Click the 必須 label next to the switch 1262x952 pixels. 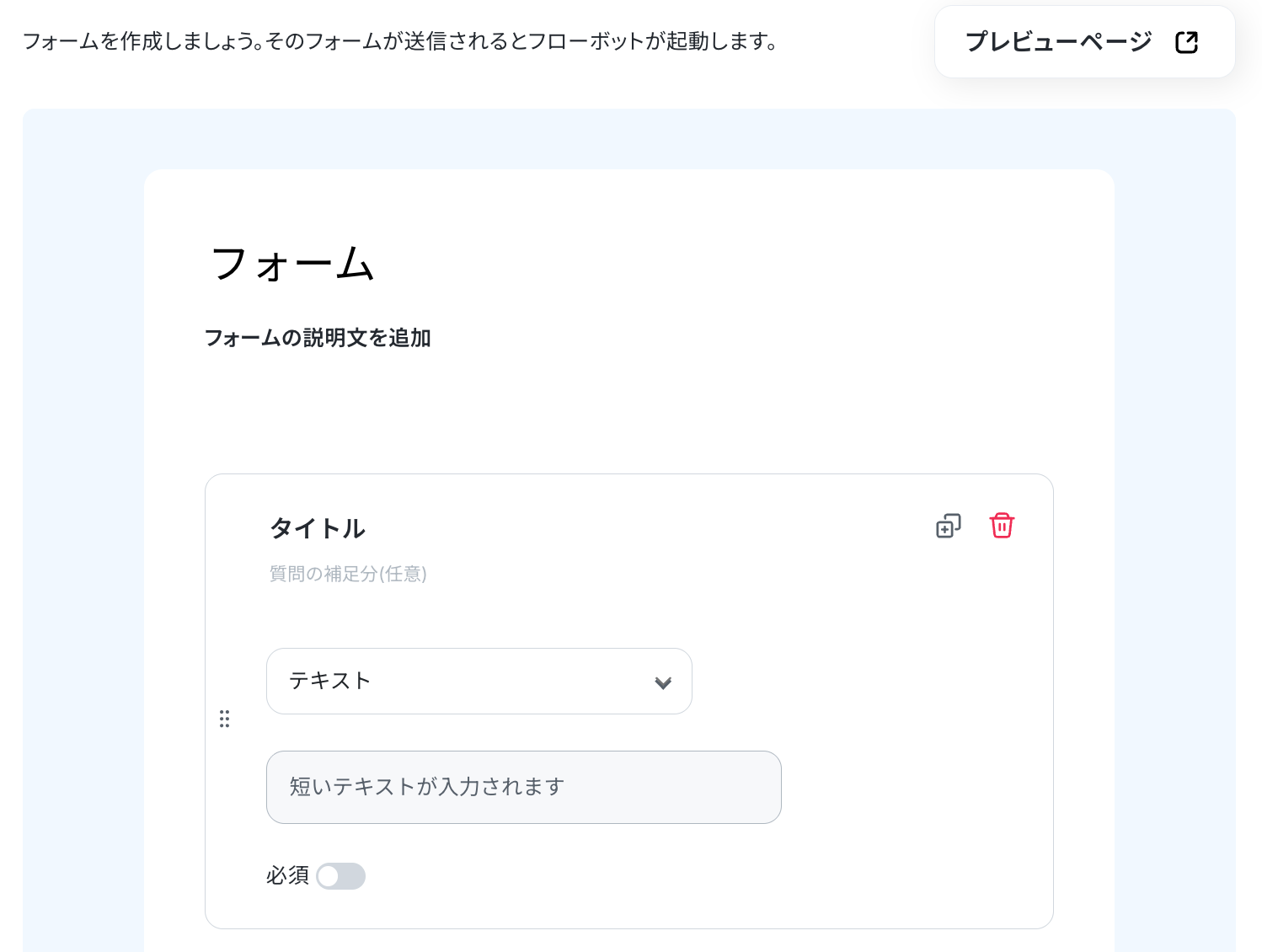tap(287, 876)
